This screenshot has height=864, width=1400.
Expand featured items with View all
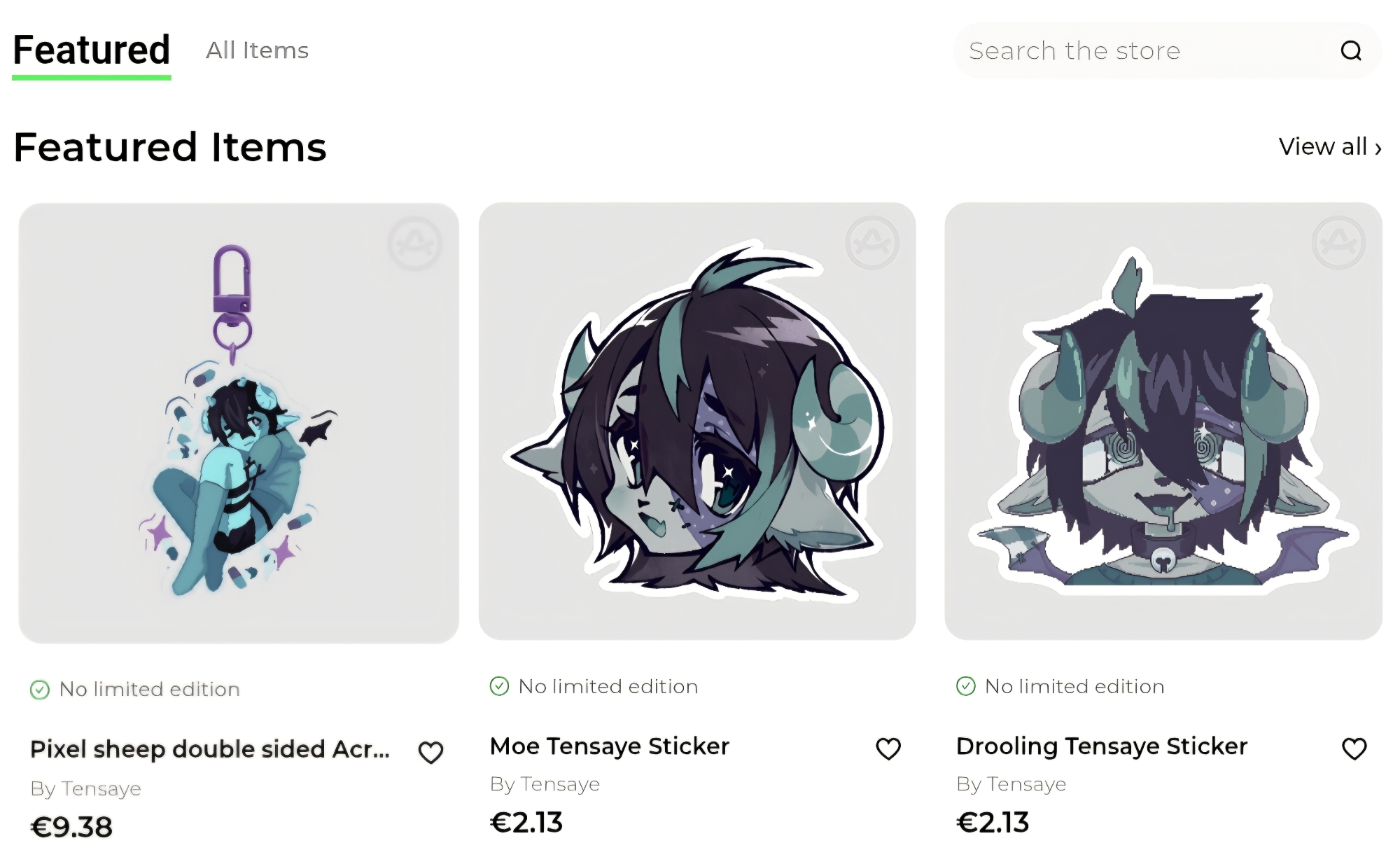click(1329, 147)
